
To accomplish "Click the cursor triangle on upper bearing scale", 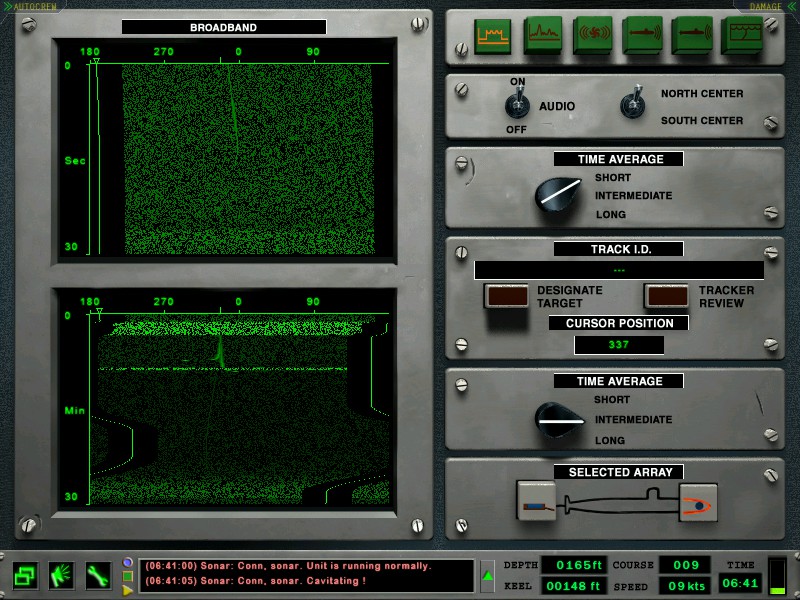I will [96, 61].
